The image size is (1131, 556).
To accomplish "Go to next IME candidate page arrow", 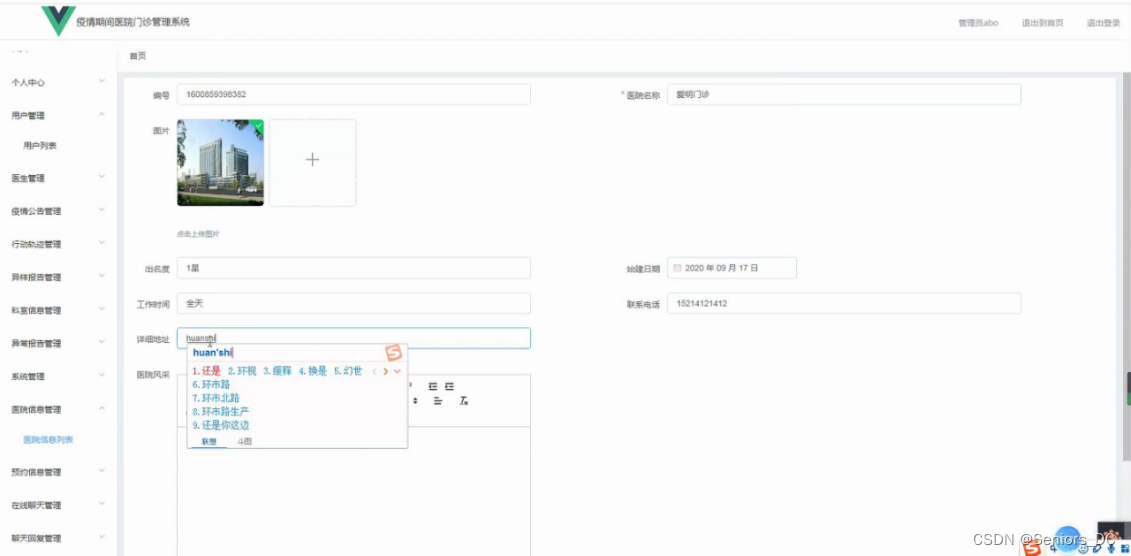I will click(386, 371).
